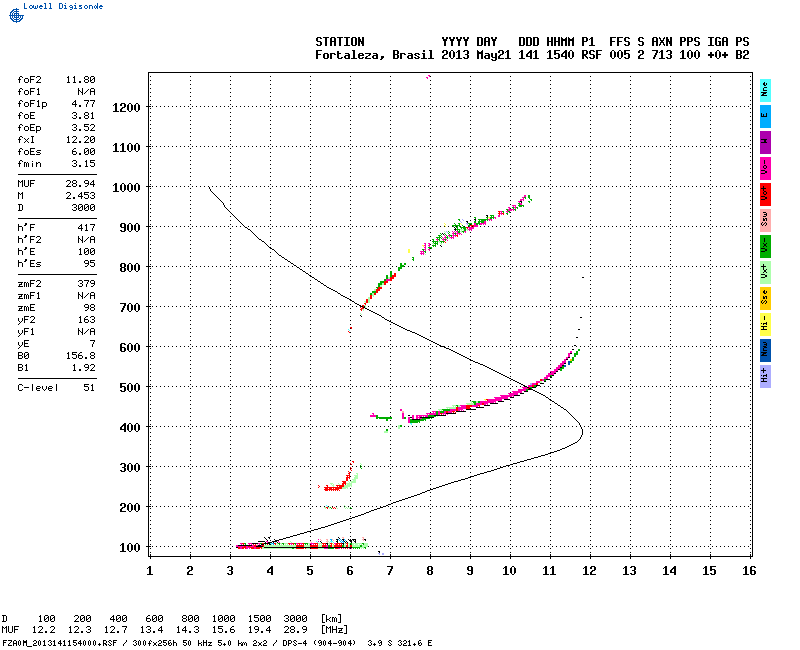Click the Lowell Digisonde globe logo

tap(16, 15)
